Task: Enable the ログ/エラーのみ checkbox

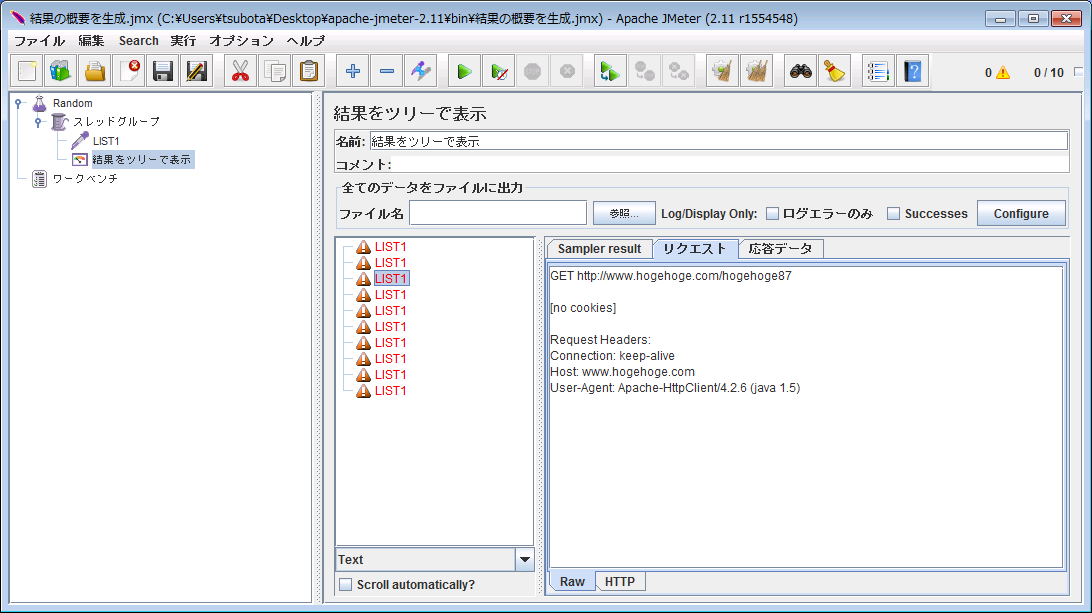Action: (x=772, y=213)
